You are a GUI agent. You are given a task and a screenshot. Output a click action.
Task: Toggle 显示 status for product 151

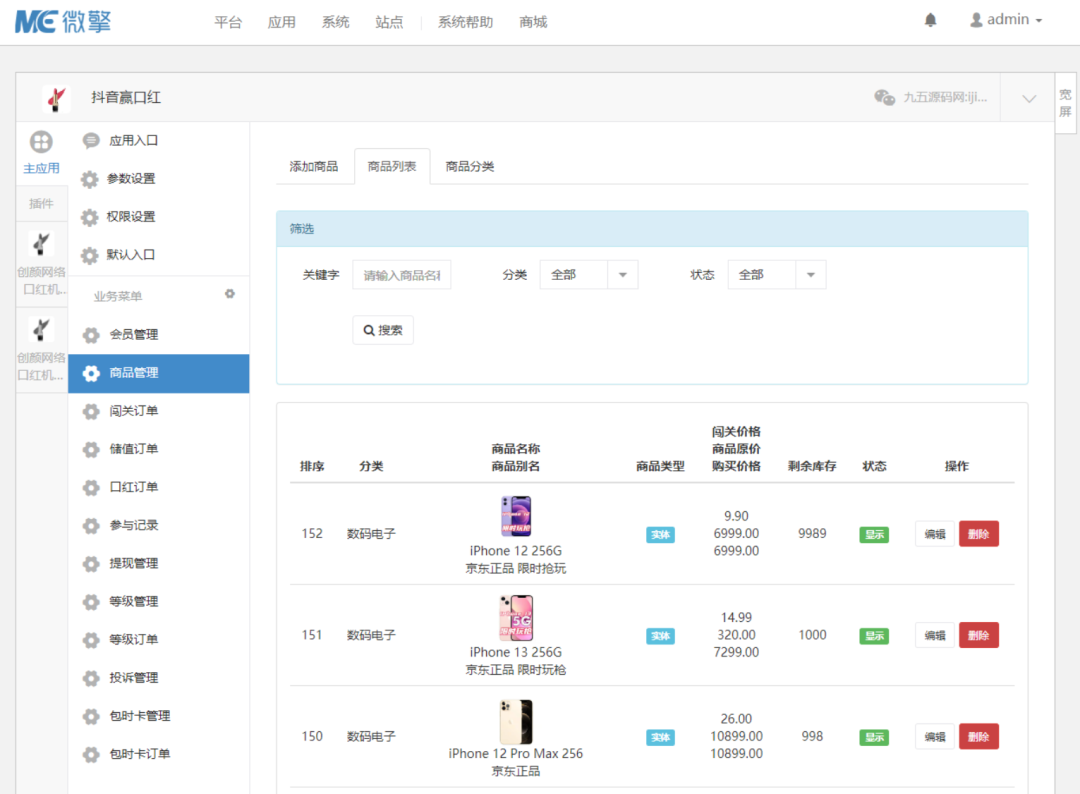coord(874,636)
